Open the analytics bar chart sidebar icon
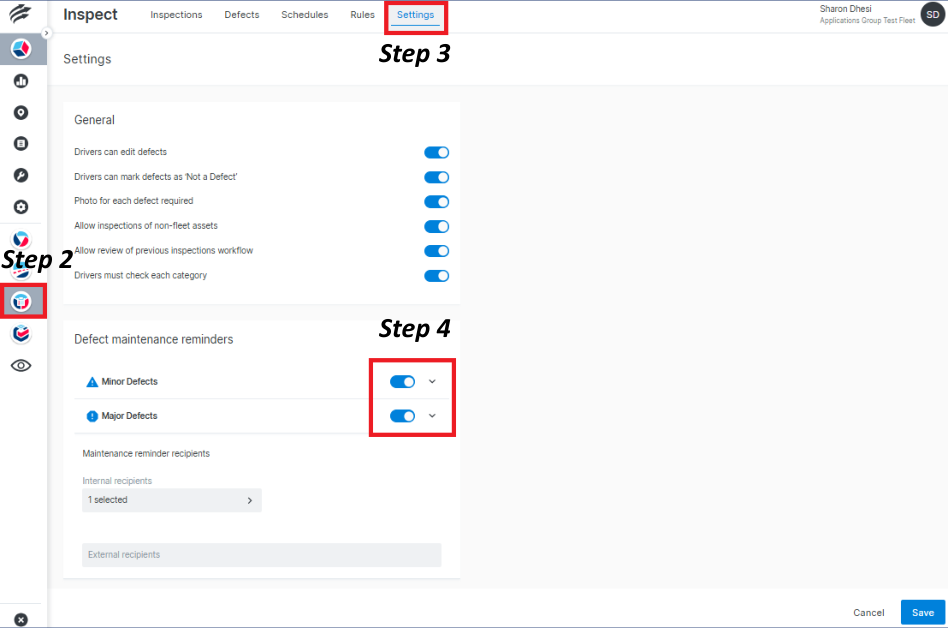 tap(21, 81)
